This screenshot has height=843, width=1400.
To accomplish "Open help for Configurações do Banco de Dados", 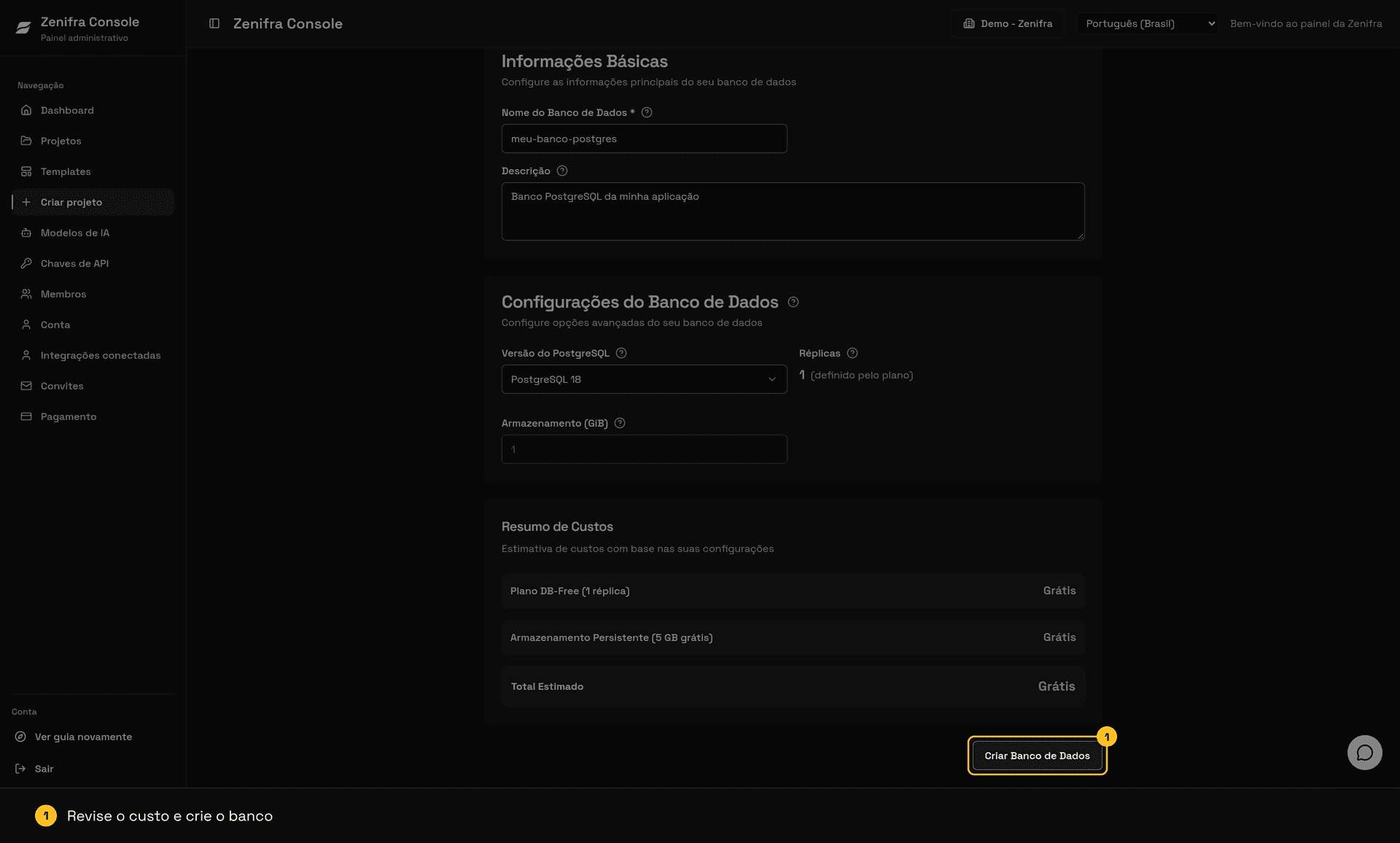I will [793, 302].
